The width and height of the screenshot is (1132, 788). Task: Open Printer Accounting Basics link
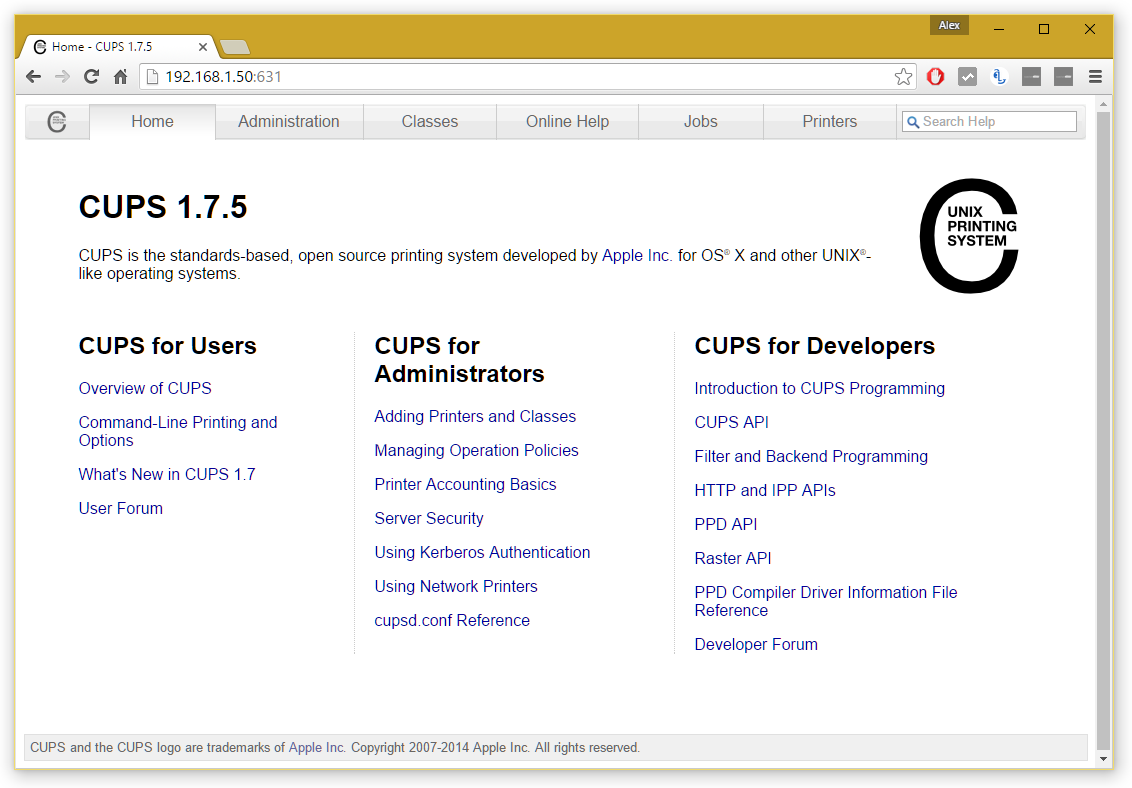[x=466, y=484]
